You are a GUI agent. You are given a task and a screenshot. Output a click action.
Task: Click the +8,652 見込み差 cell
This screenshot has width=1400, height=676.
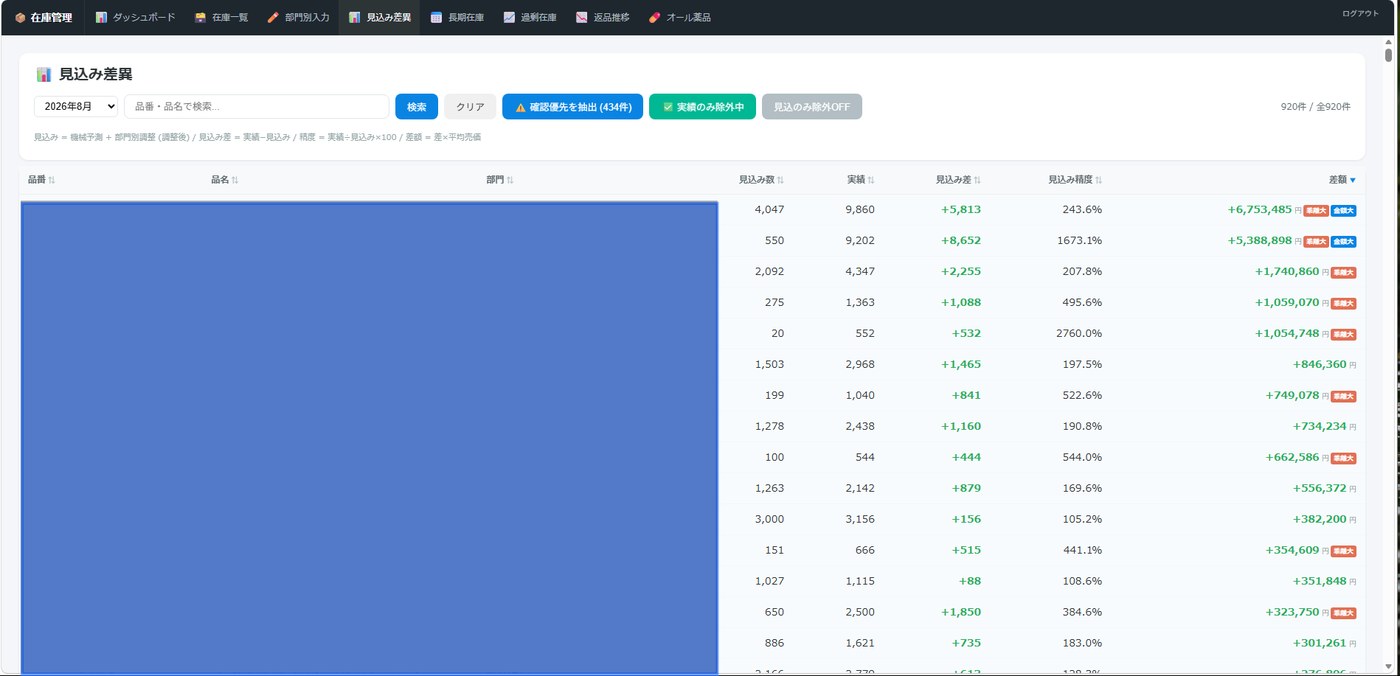pyautogui.click(x=961, y=241)
